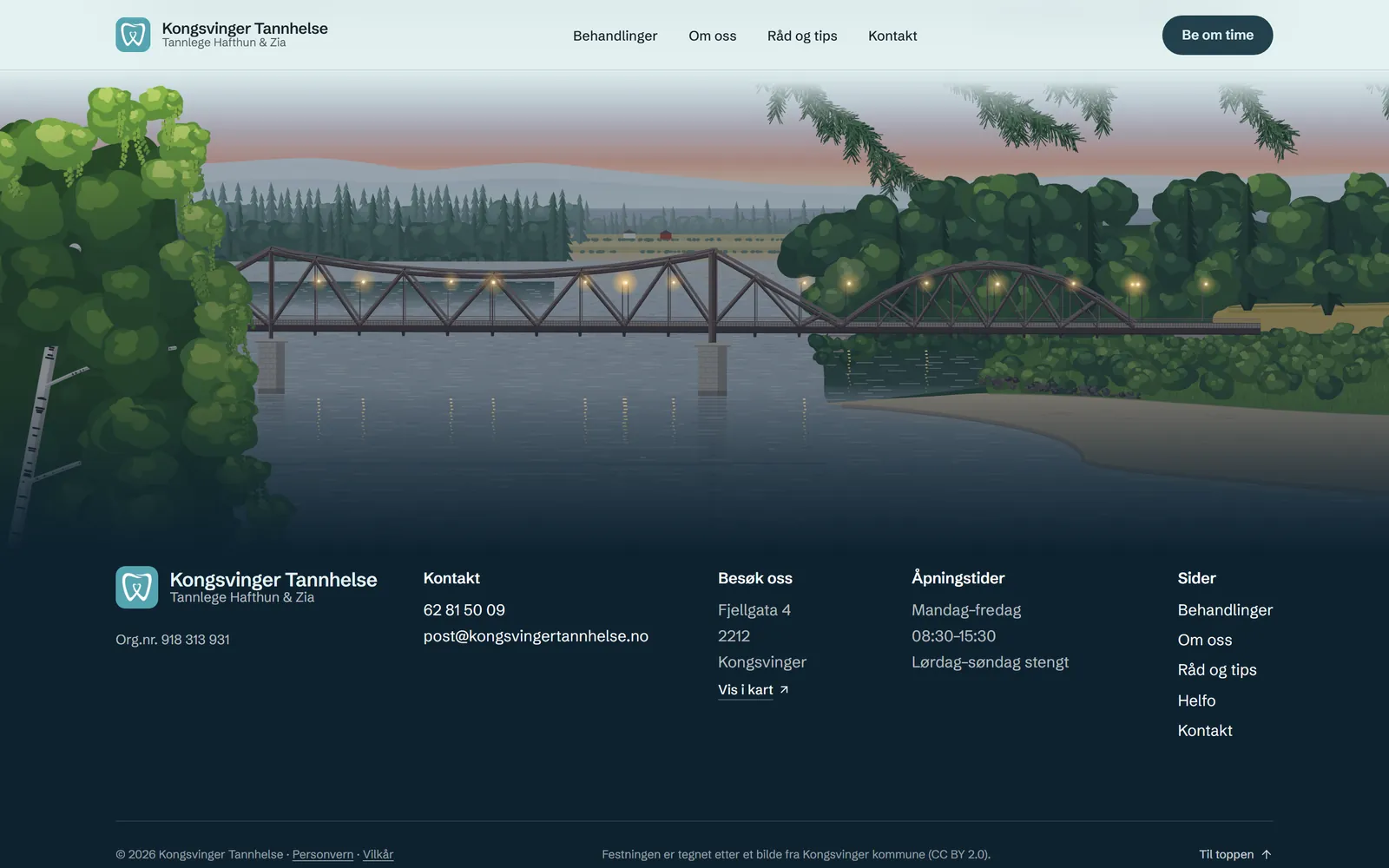1389x868 pixels.
Task: Click the tooth logo icon in the footer
Action: point(137,588)
